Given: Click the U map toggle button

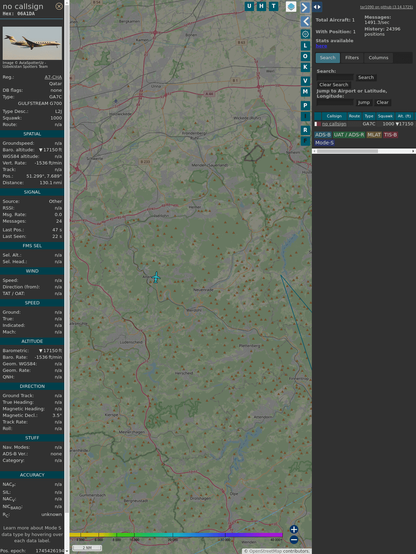Looking at the screenshot, I should pos(249,6).
